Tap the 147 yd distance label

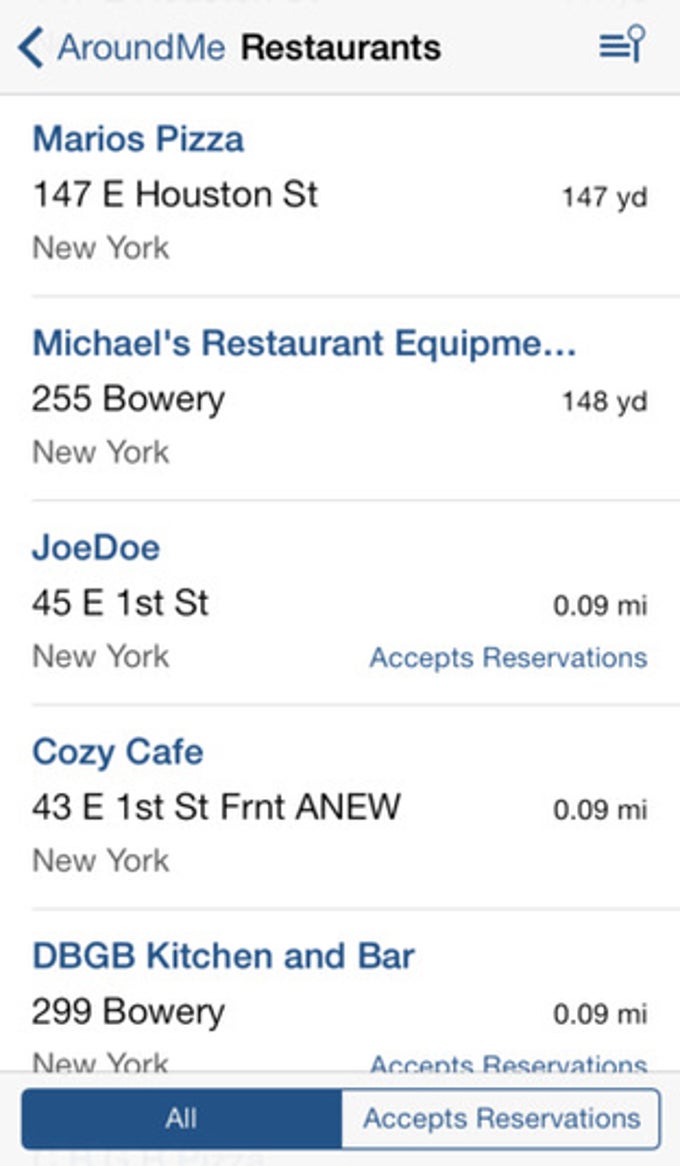[604, 198]
